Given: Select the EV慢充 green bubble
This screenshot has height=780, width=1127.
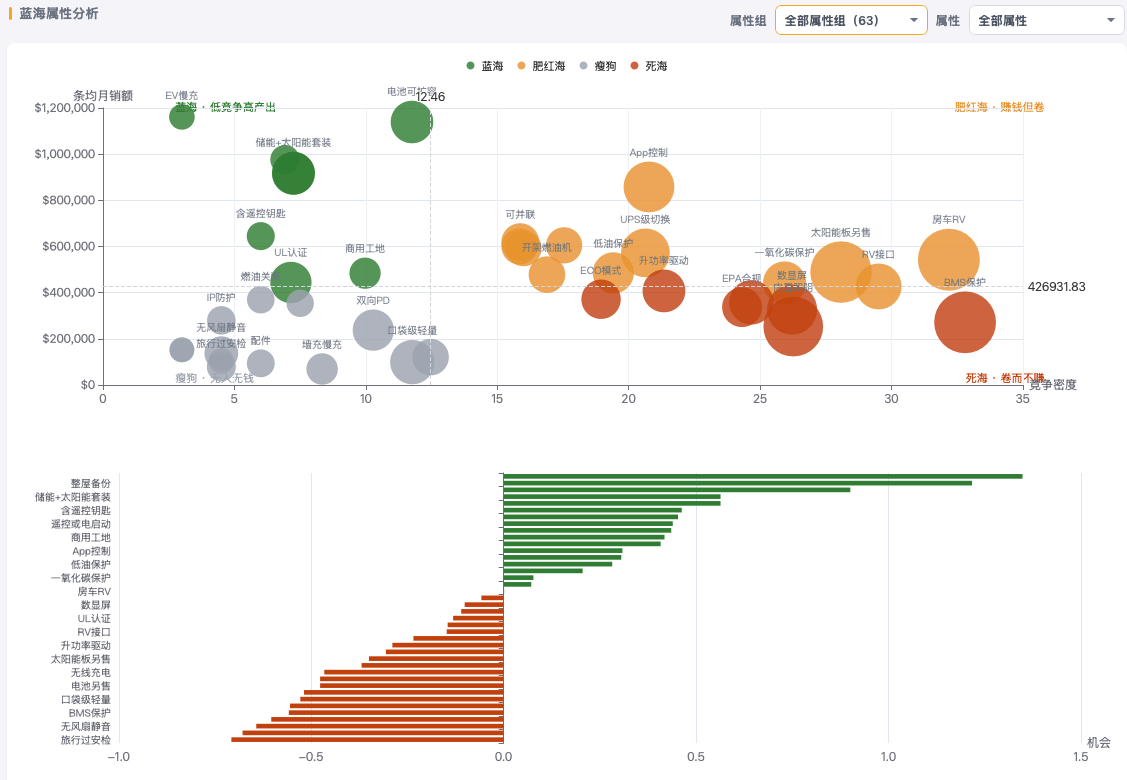Looking at the screenshot, I should [x=182, y=116].
